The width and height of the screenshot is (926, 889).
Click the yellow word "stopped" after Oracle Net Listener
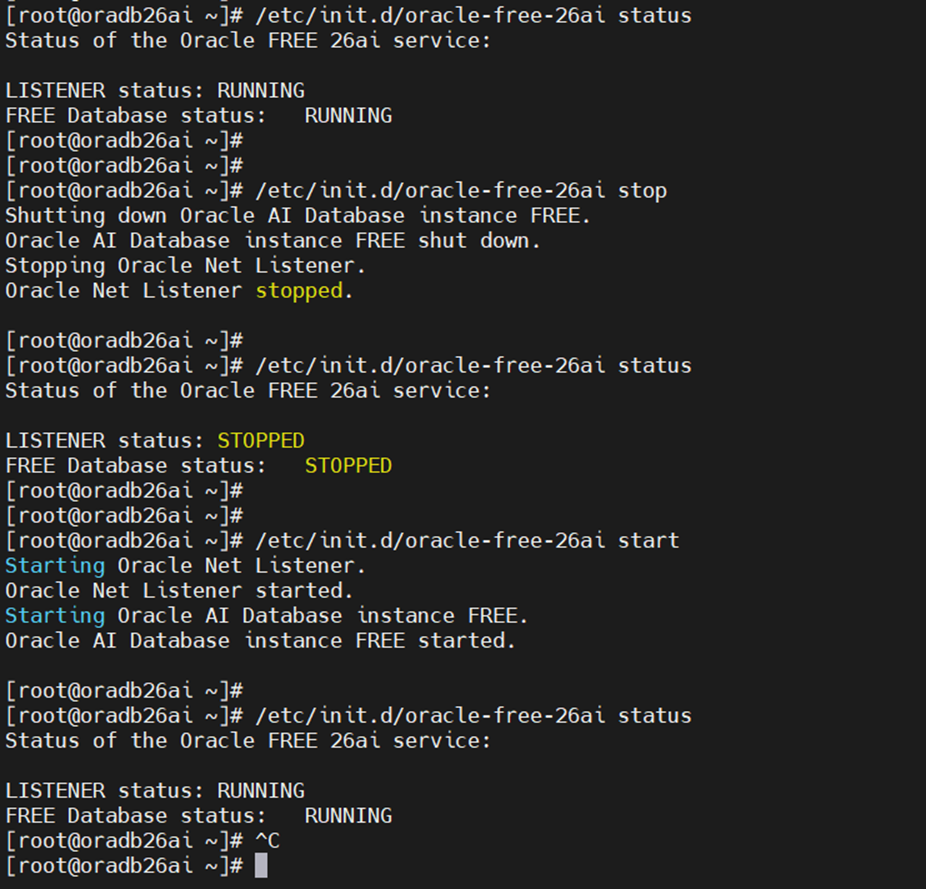click(298, 291)
